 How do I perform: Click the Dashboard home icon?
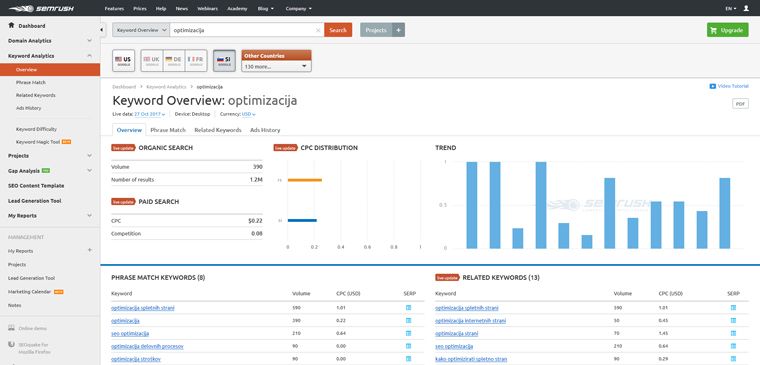(11, 25)
